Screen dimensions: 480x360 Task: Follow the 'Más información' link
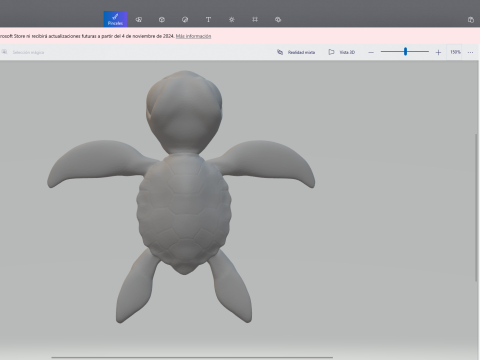point(193,36)
